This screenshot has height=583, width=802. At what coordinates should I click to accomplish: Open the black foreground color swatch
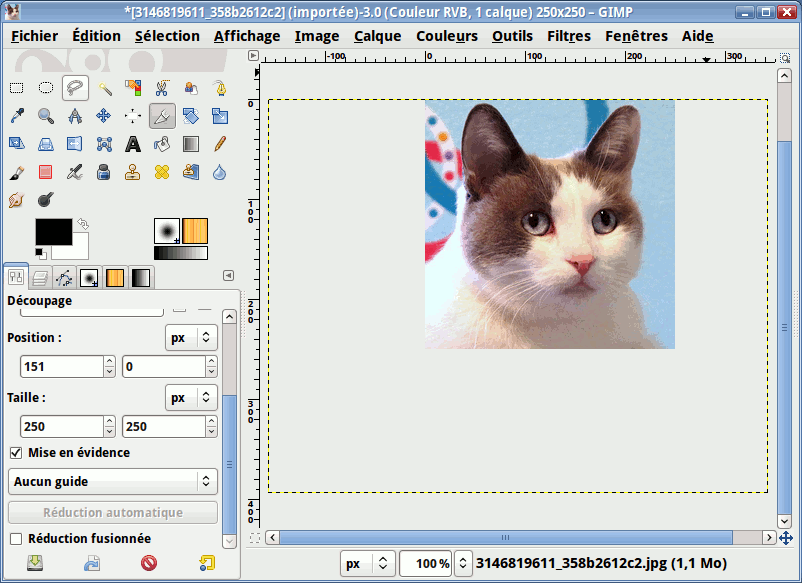(52, 231)
